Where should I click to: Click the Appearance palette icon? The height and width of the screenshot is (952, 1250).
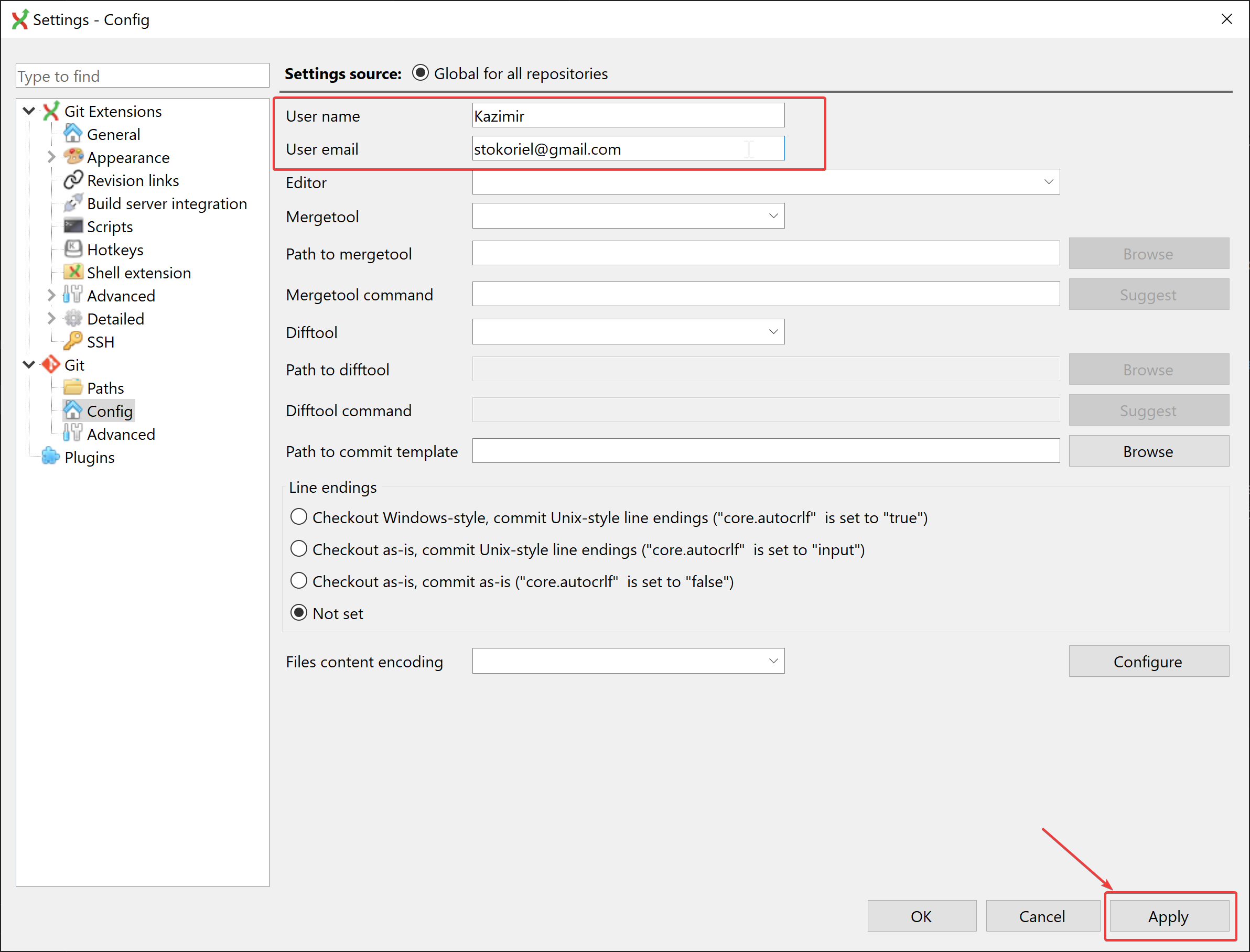72,156
